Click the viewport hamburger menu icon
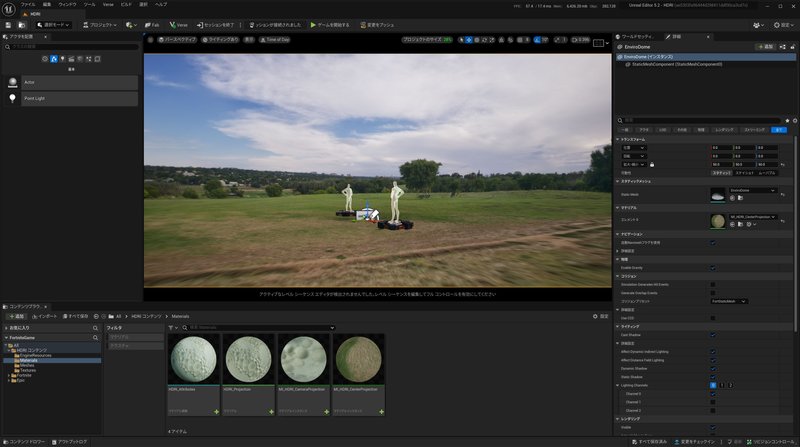This screenshot has width=800, height=447. click(150, 40)
